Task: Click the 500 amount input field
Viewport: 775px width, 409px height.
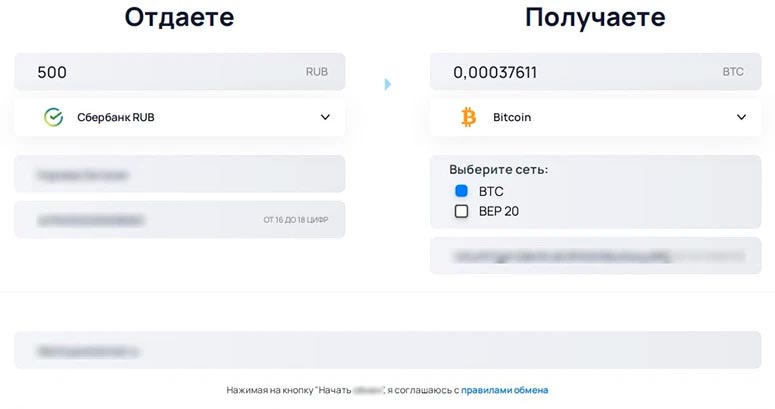Action: coord(160,72)
